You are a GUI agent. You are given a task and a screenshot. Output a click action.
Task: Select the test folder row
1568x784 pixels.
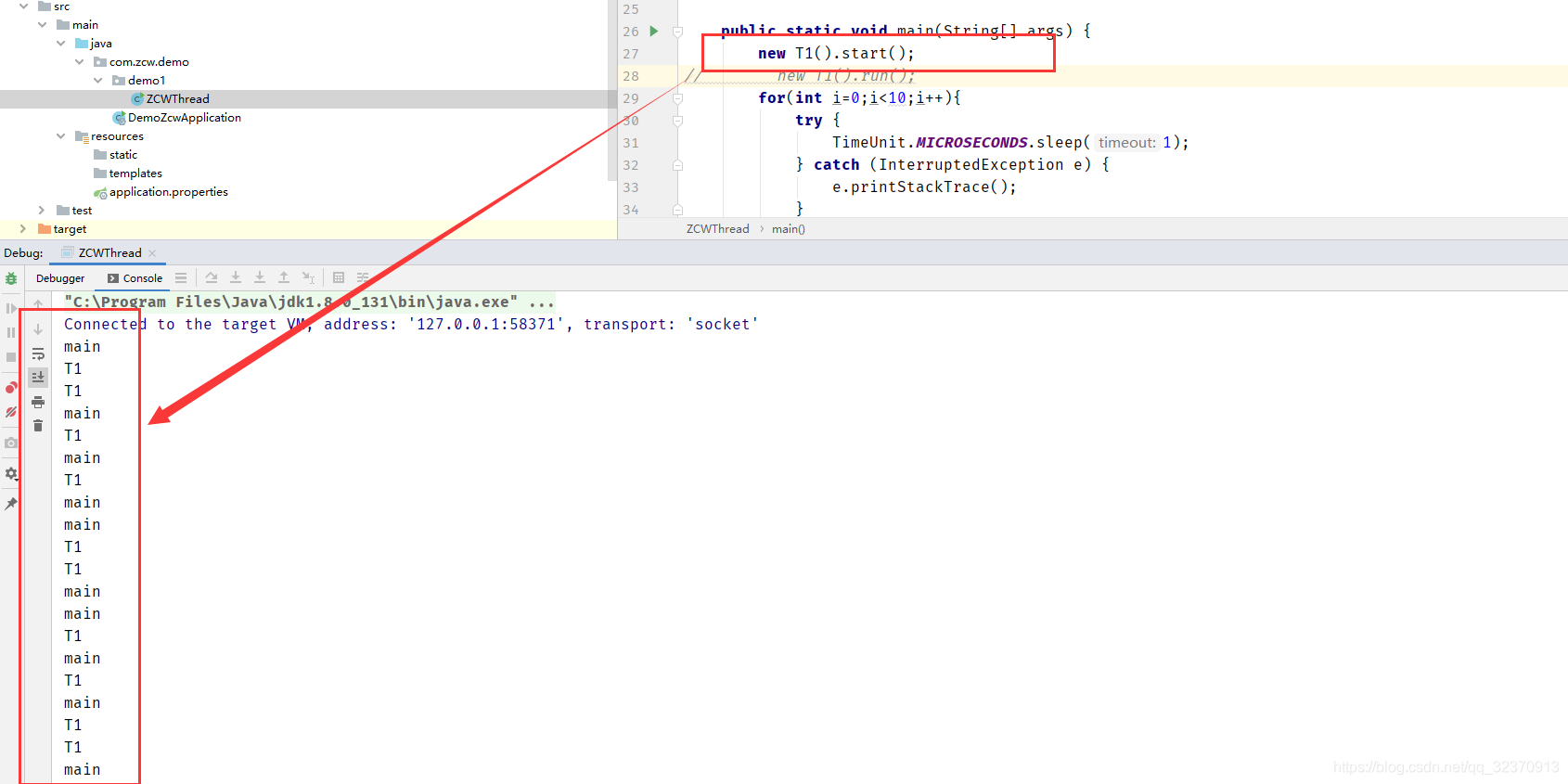click(308, 211)
